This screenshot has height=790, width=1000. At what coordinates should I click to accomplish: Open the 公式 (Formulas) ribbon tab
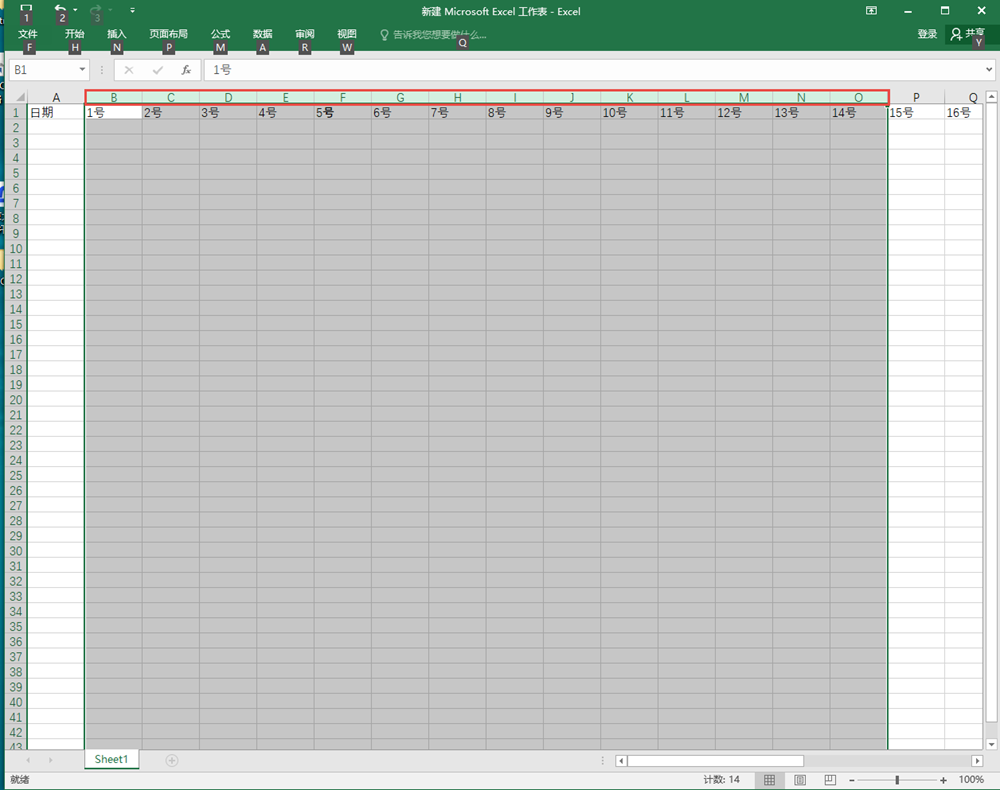coord(220,34)
